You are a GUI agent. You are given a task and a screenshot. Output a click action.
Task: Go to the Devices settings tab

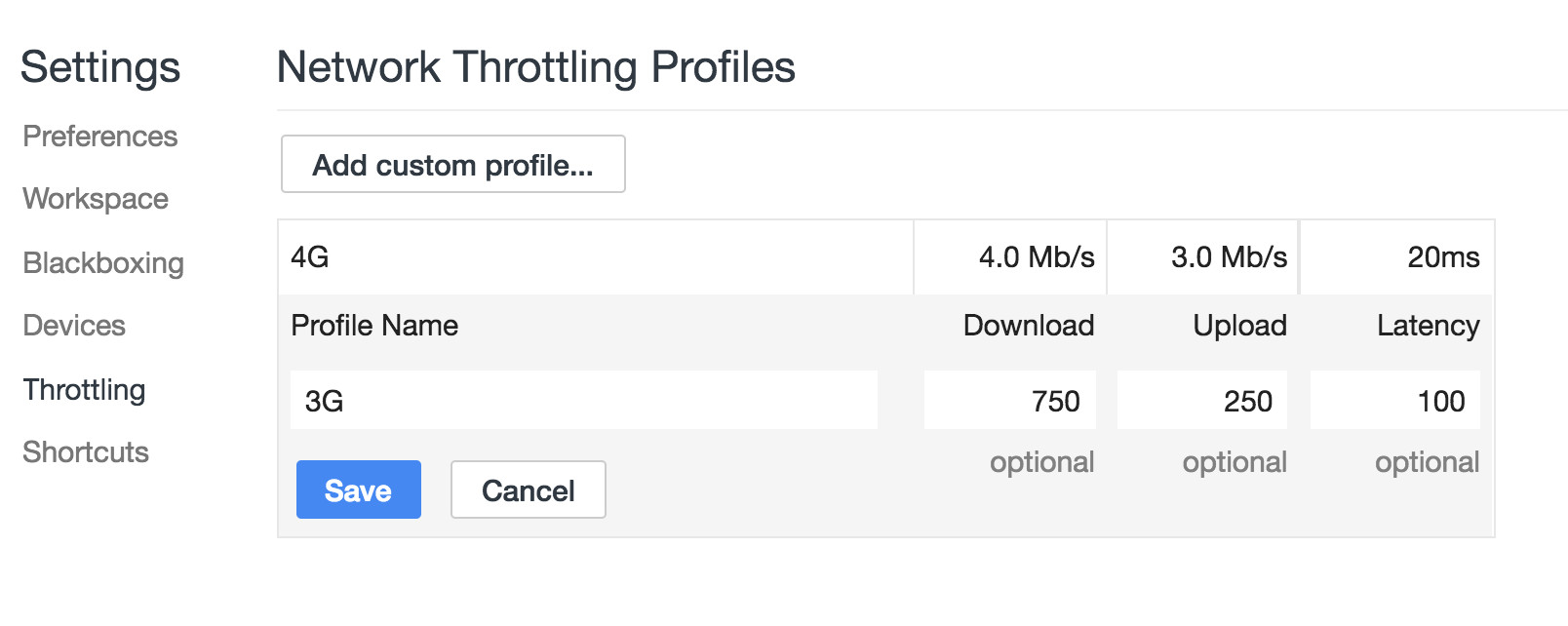click(x=74, y=326)
